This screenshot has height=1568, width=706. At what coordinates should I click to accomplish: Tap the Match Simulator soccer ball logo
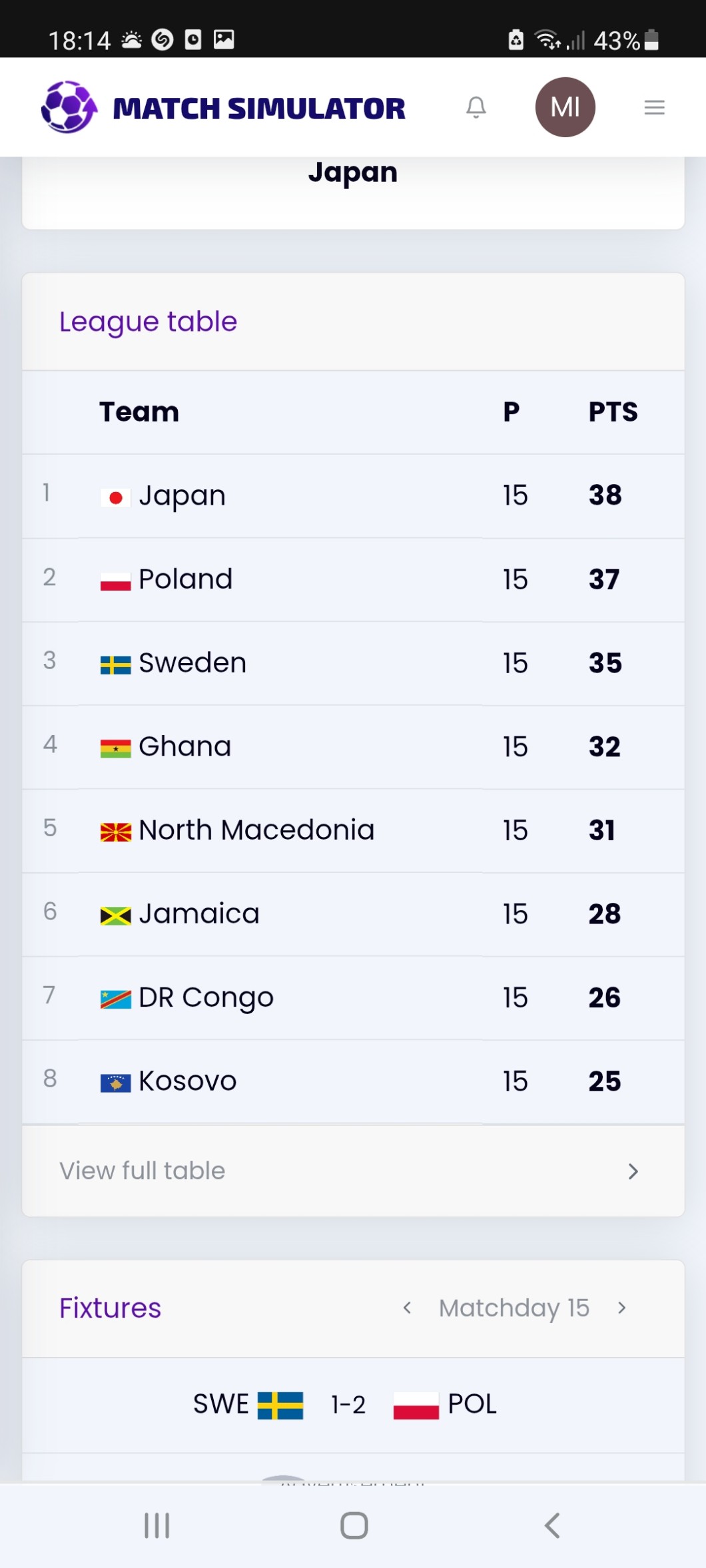click(x=69, y=107)
